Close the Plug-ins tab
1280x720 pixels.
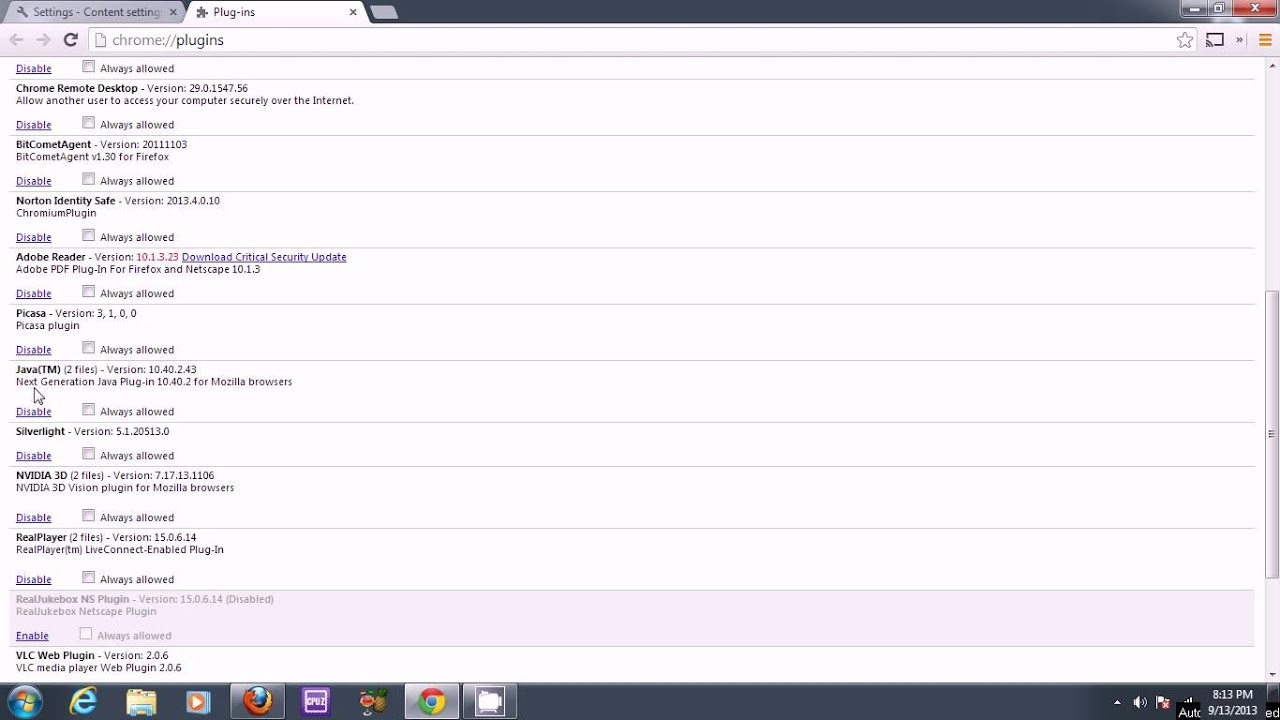[x=353, y=12]
